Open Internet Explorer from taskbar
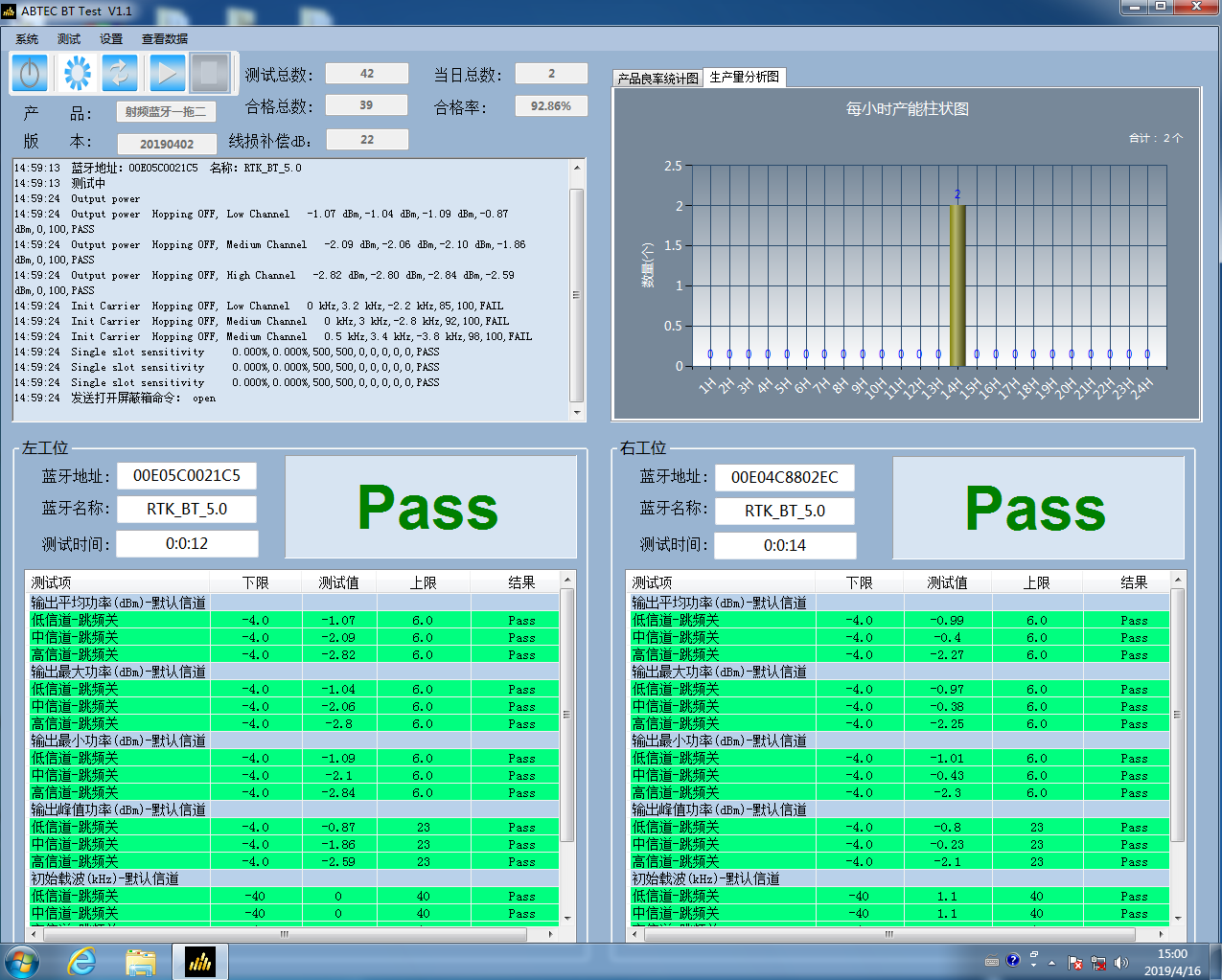Screen dimensions: 1222x980 coord(83,961)
